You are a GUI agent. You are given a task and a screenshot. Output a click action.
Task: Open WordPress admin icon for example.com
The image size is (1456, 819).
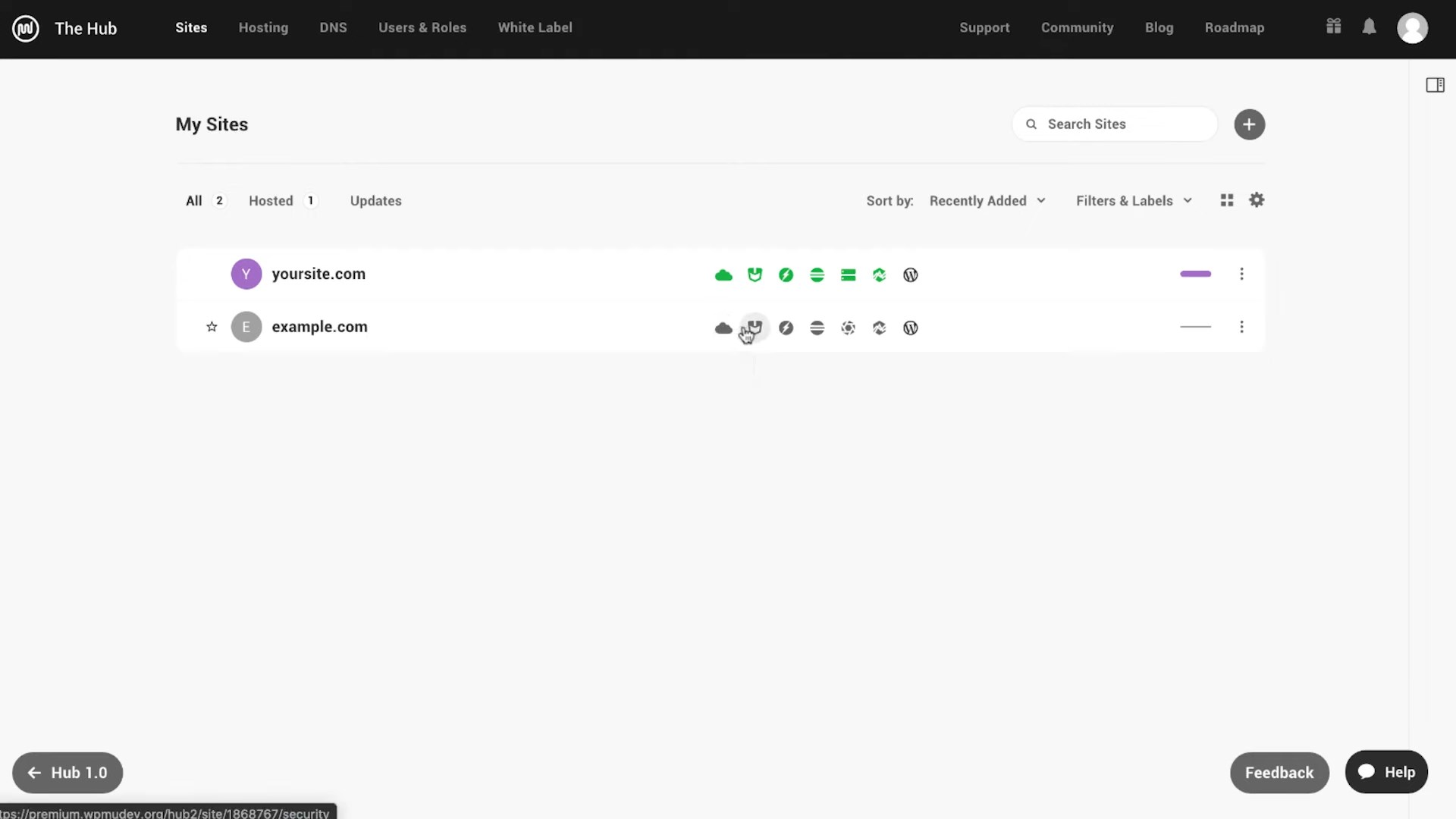point(911,328)
